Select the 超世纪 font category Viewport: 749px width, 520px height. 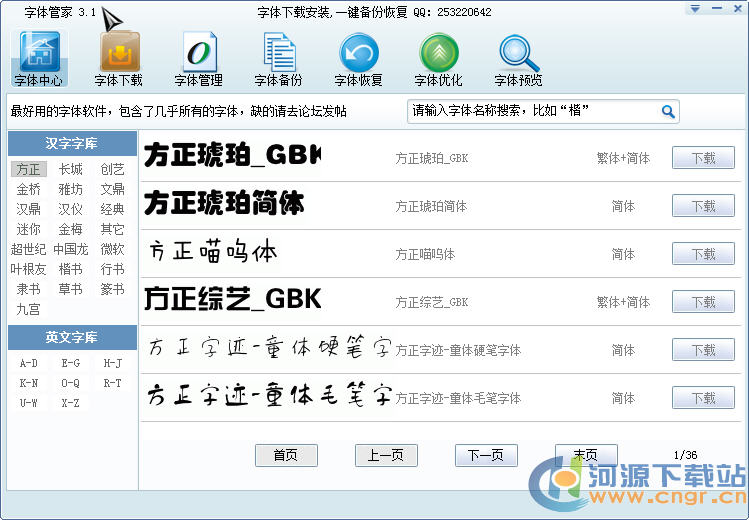(x=29, y=250)
